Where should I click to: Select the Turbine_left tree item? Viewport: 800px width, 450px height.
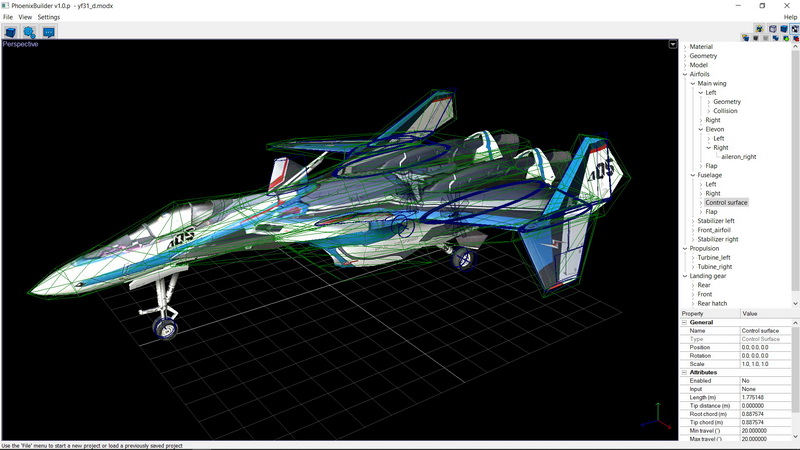(714, 258)
